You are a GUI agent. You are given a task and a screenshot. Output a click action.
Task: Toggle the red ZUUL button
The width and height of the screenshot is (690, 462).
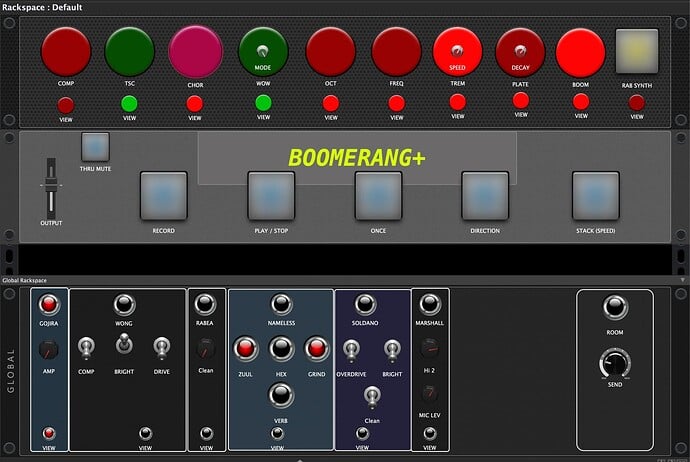[246, 349]
